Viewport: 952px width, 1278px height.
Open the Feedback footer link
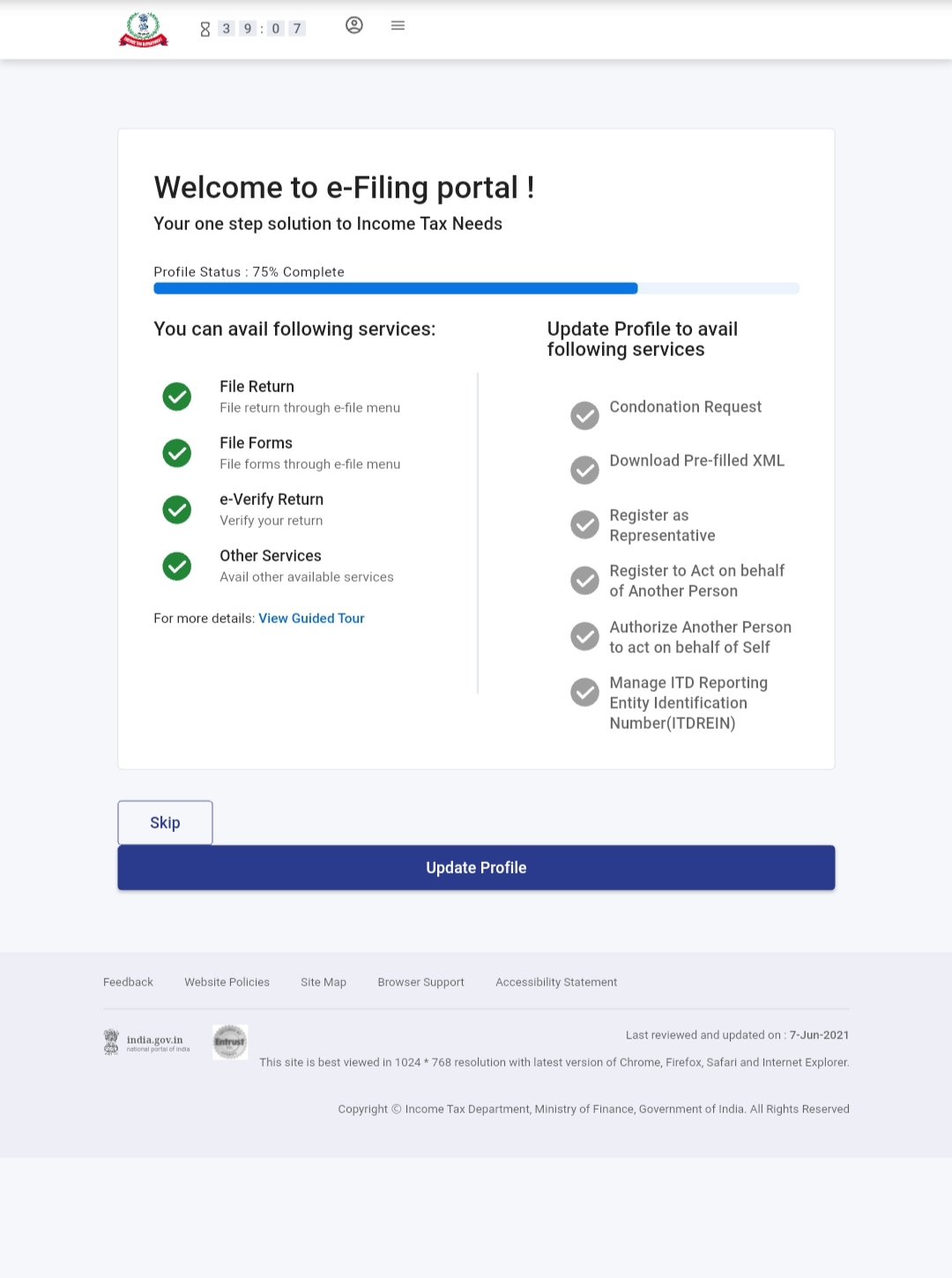click(x=128, y=982)
